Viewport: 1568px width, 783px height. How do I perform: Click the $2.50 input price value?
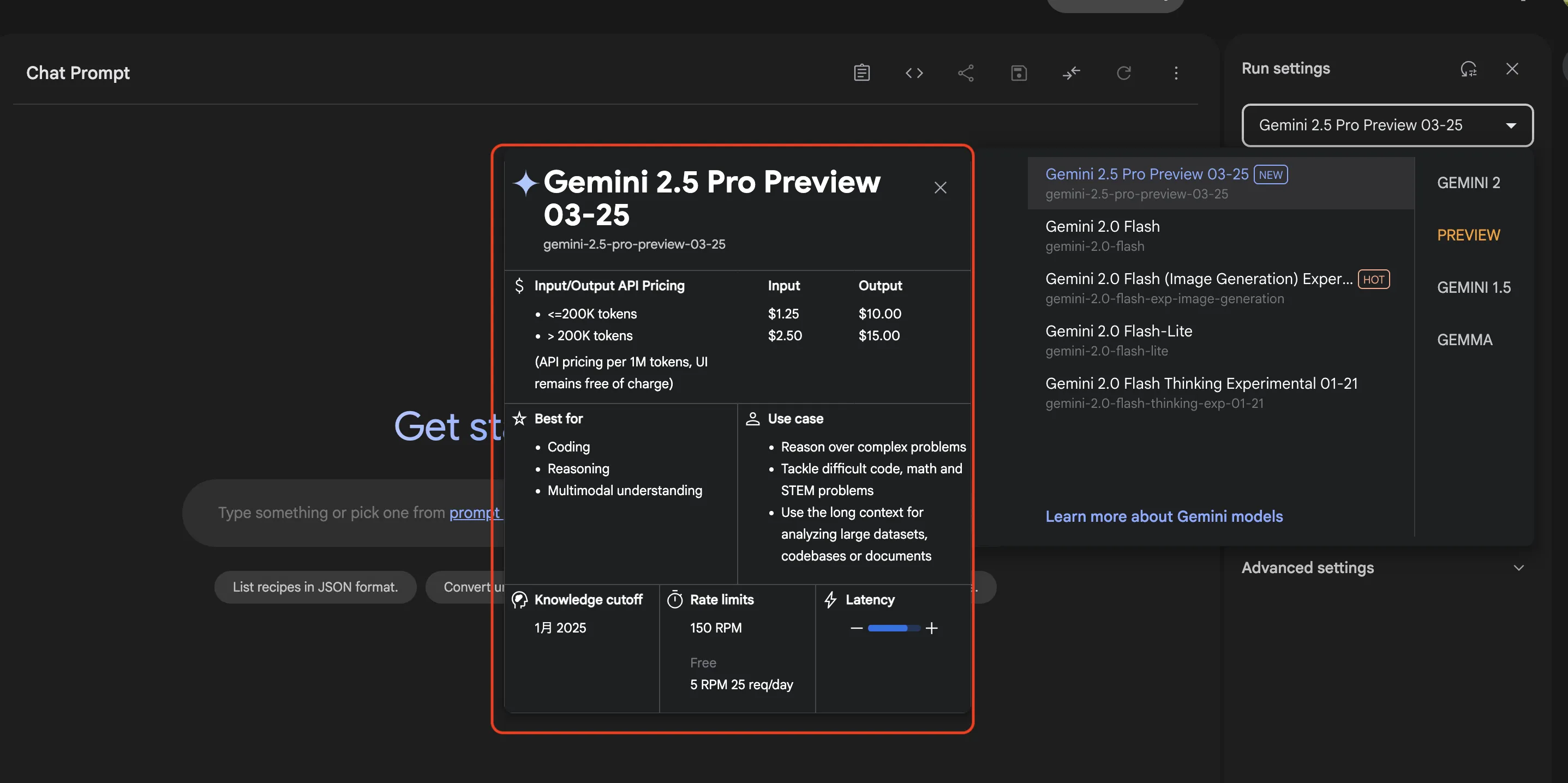pos(785,336)
